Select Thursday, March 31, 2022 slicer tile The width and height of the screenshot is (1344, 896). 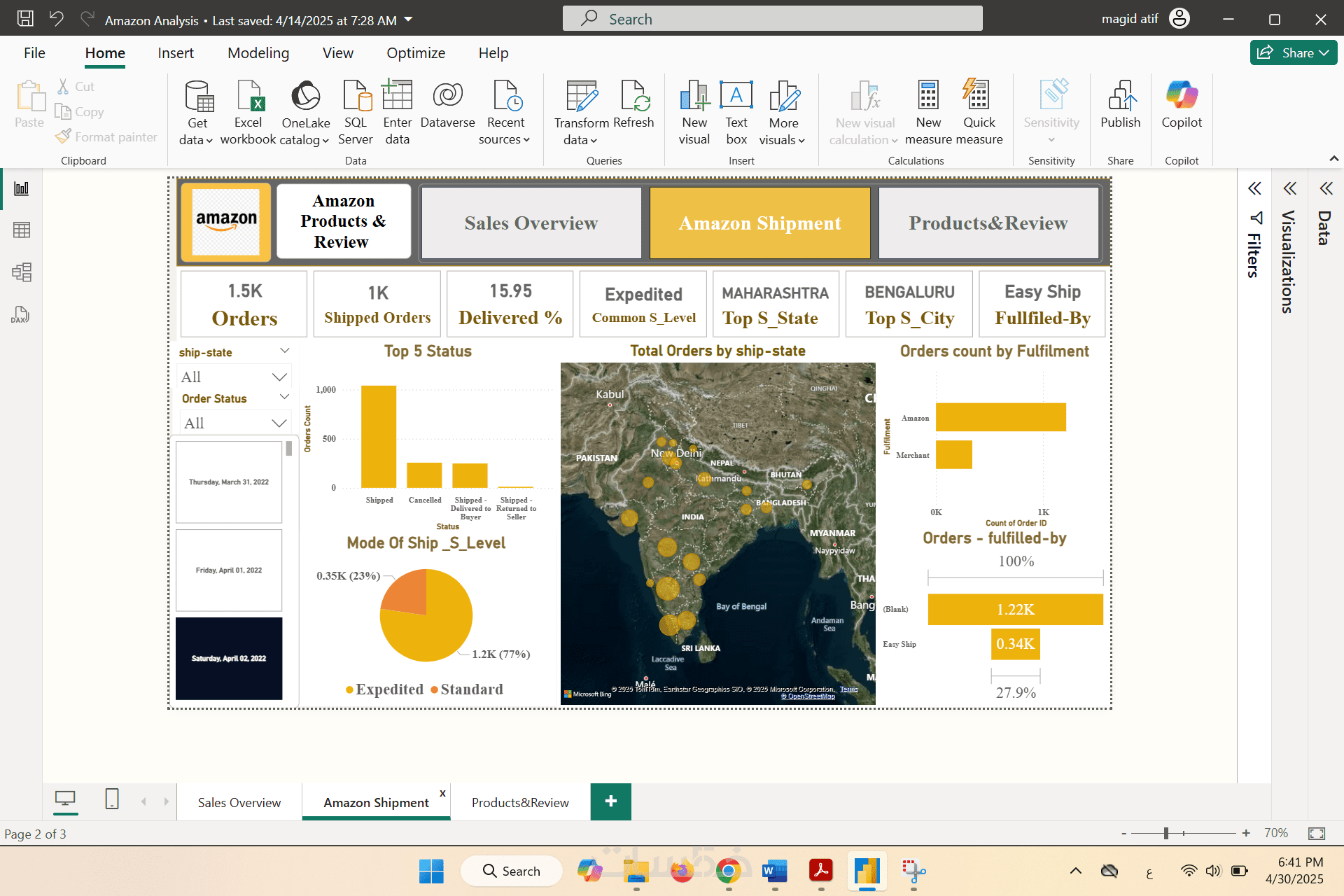(x=229, y=482)
